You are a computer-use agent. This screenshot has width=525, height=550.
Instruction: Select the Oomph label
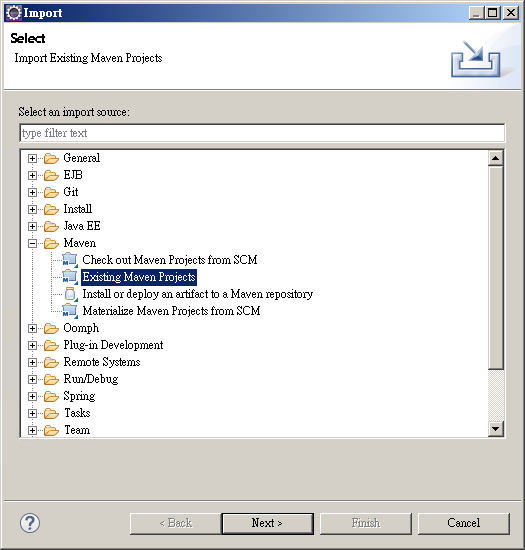tap(81, 328)
